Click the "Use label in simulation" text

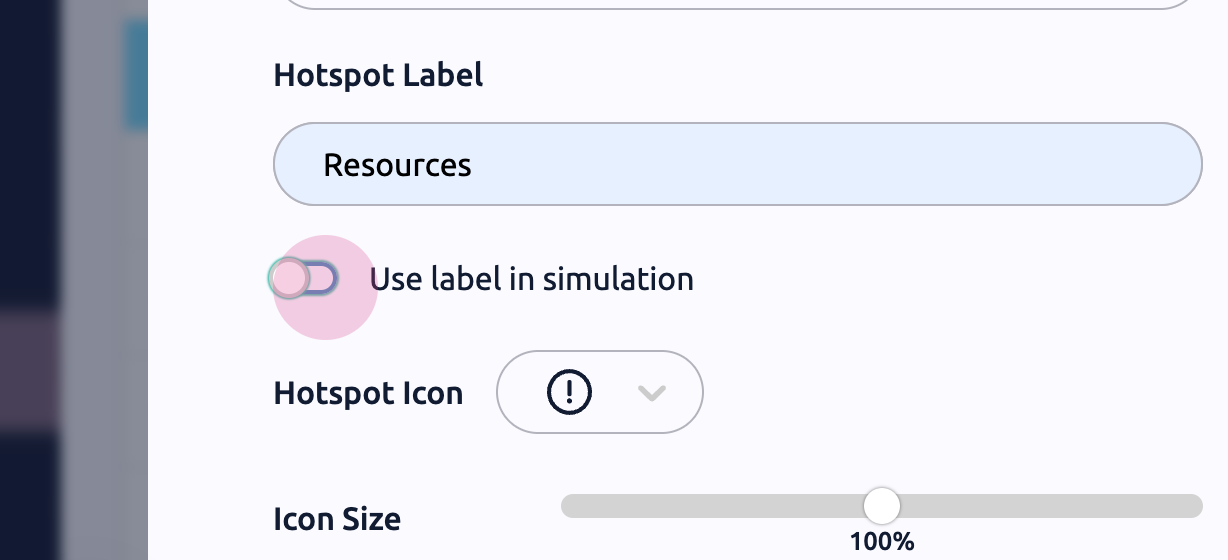(531, 278)
